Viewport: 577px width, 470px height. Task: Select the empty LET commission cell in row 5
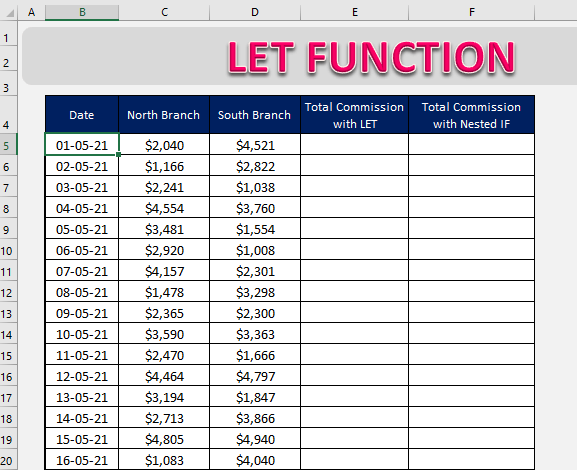click(354, 144)
